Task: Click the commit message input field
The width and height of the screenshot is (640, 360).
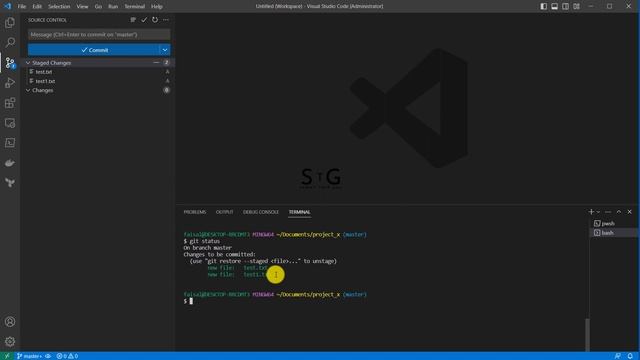Action: tap(99, 35)
